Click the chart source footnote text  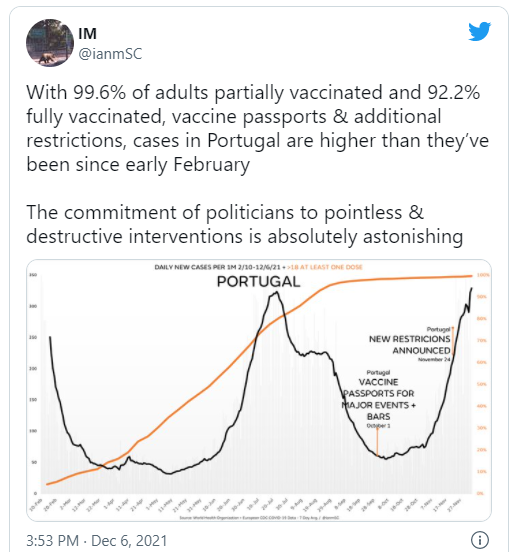click(x=259, y=518)
